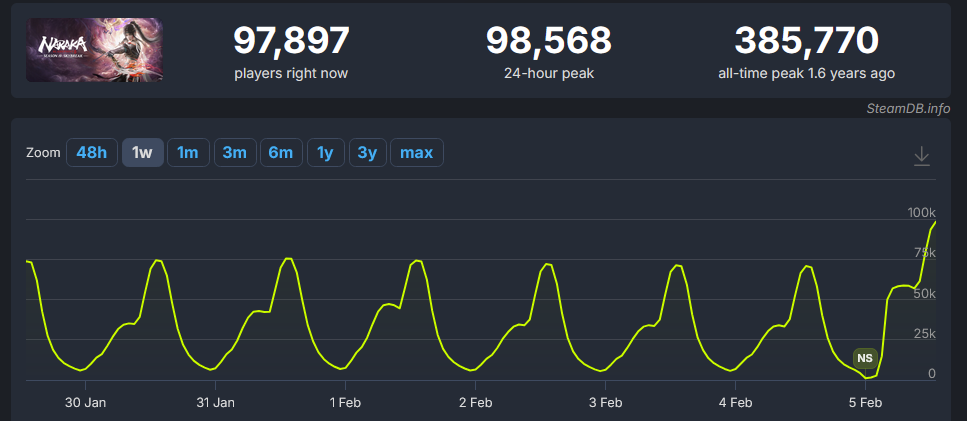Screen dimensions: 967x421
Task: Click the 3 Feb axis label
Action: click(606, 403)
